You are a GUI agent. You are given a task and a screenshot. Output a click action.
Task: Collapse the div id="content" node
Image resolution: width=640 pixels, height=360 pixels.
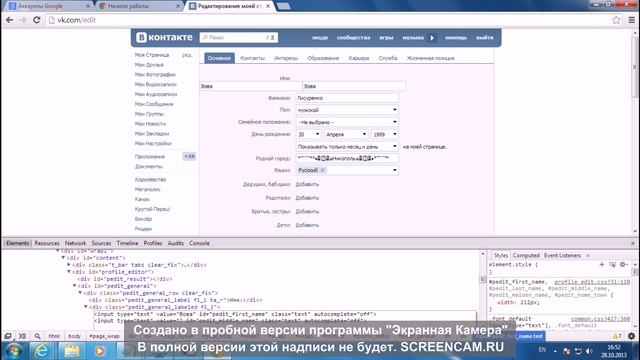click(63, 258)
